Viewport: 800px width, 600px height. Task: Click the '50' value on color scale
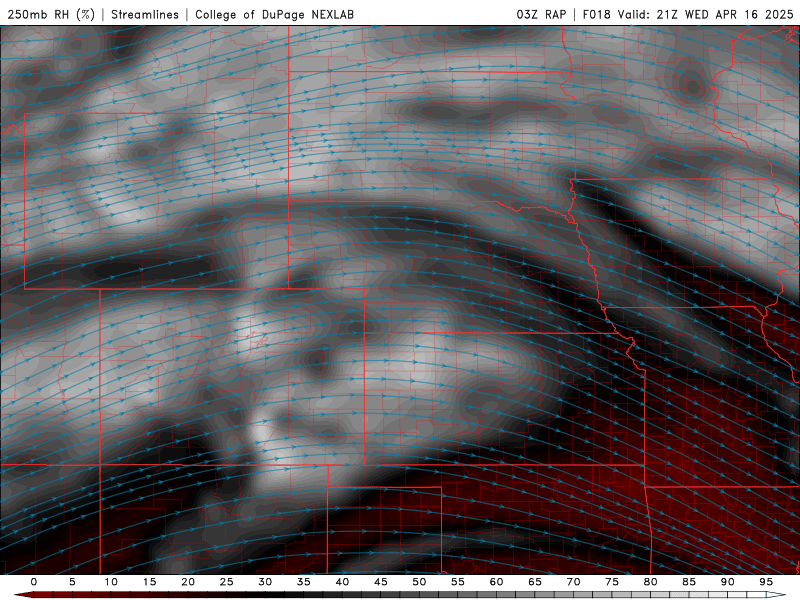click(419, 582)
